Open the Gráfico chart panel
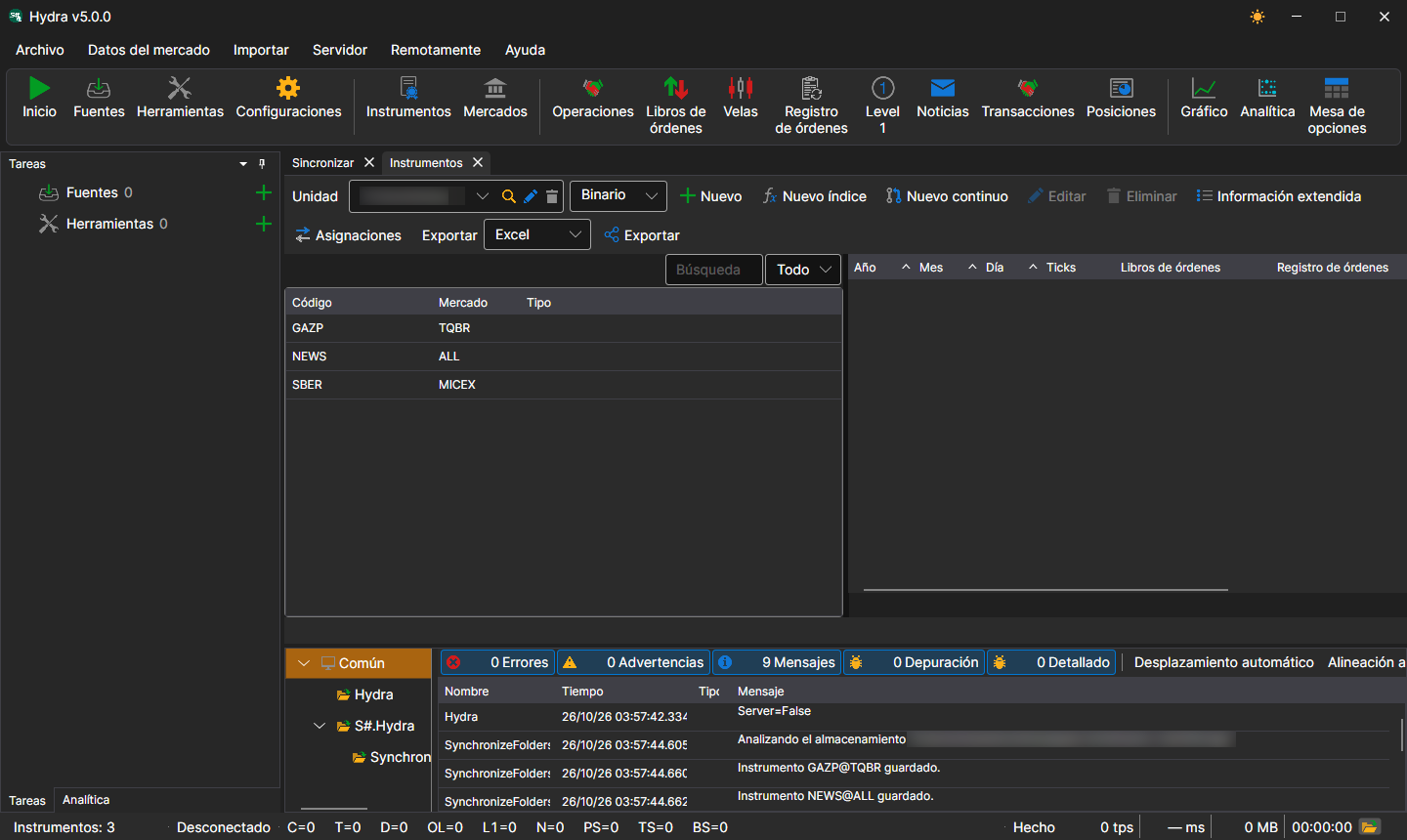1407x840 pixels. tap(1205, 99)
